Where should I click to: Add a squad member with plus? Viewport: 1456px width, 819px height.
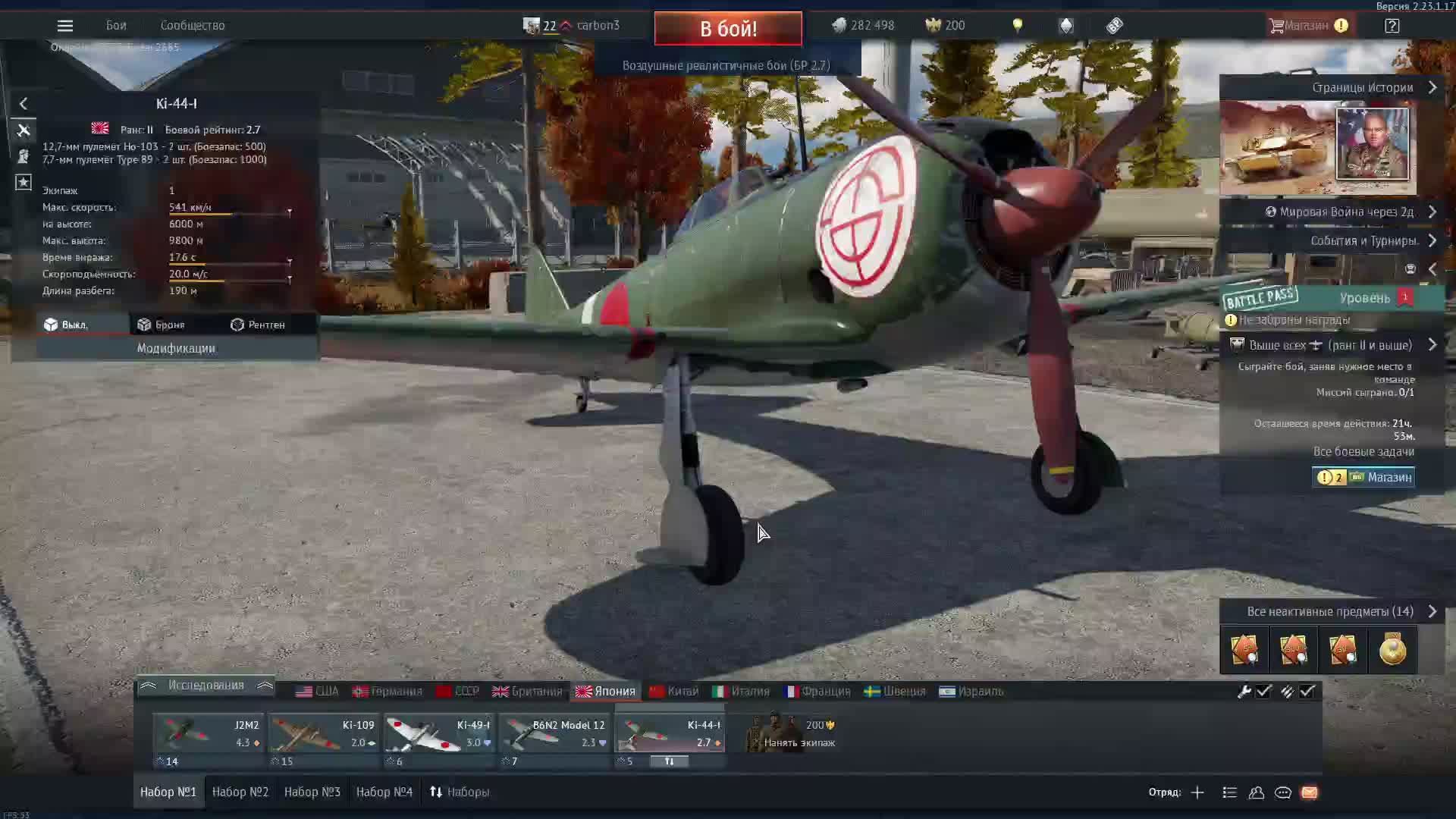[1197, 792]
